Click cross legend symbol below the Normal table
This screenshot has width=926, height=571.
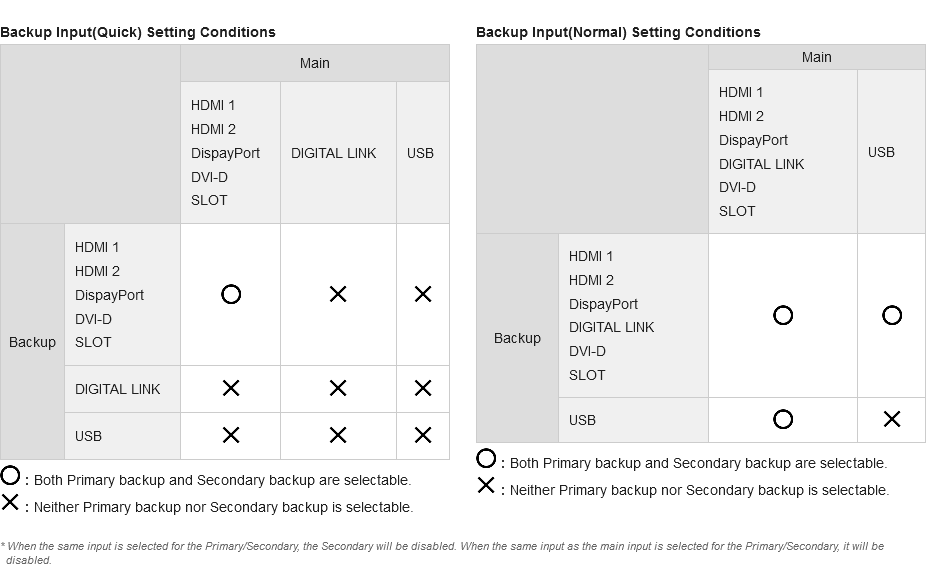point(486,486)
